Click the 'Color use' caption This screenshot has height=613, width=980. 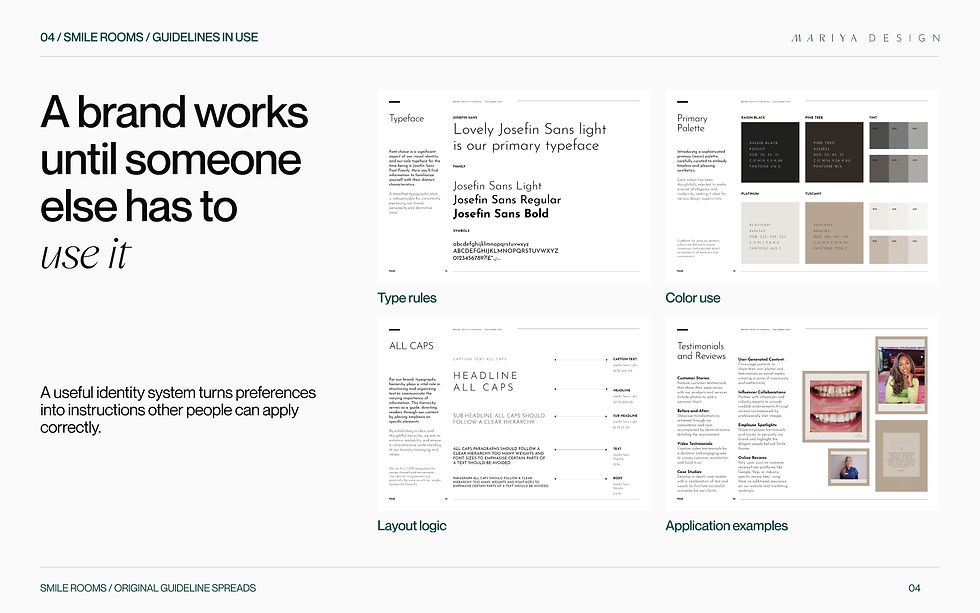click(692, 298)
